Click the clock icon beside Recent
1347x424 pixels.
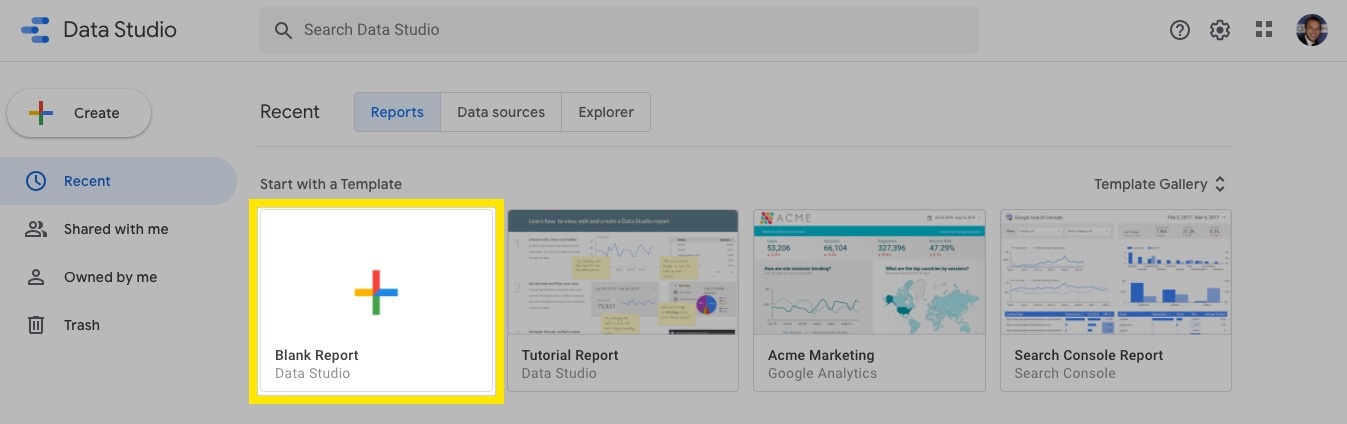36,181
